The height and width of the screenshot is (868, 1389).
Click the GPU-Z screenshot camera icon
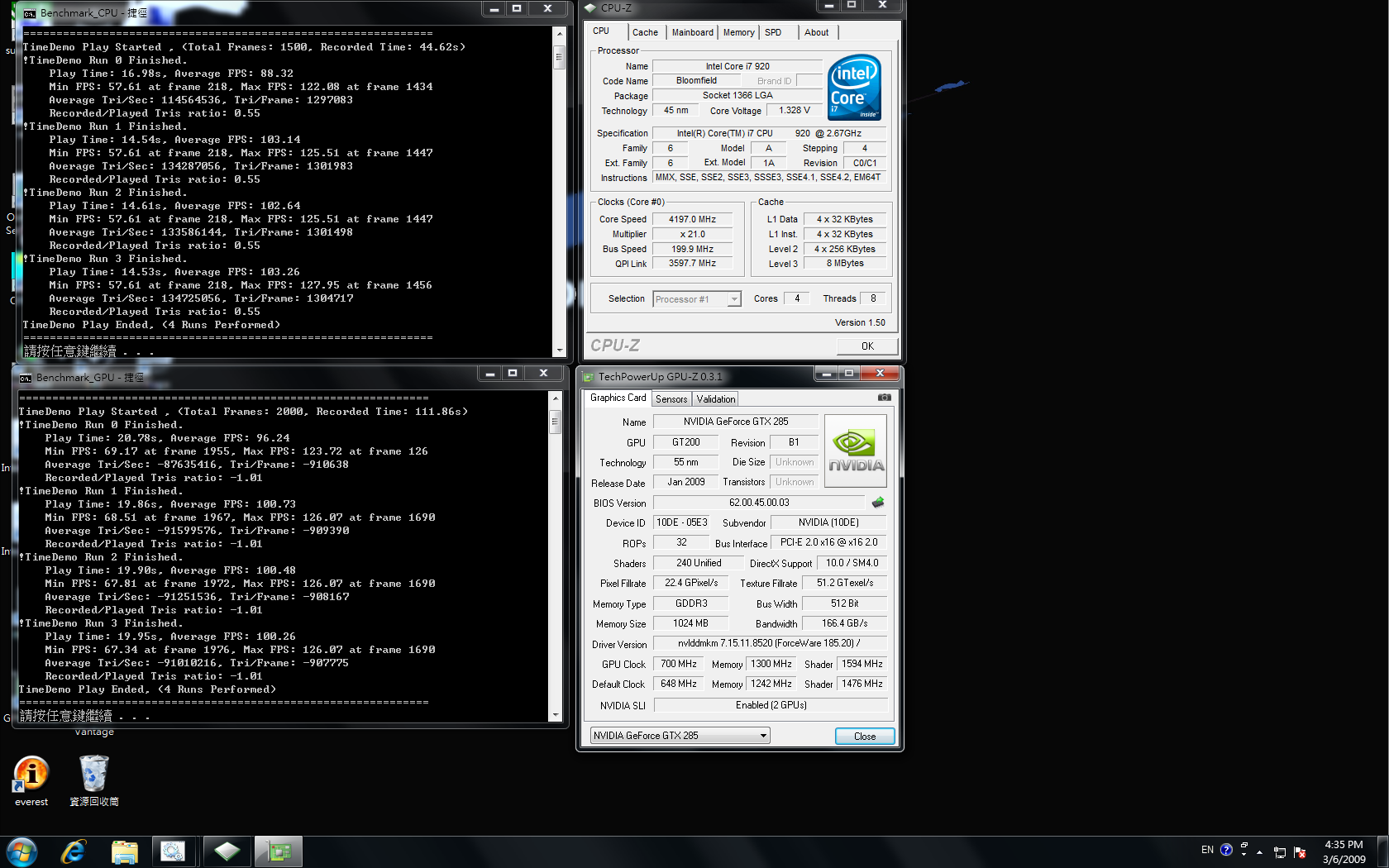[x=884, y=398]
